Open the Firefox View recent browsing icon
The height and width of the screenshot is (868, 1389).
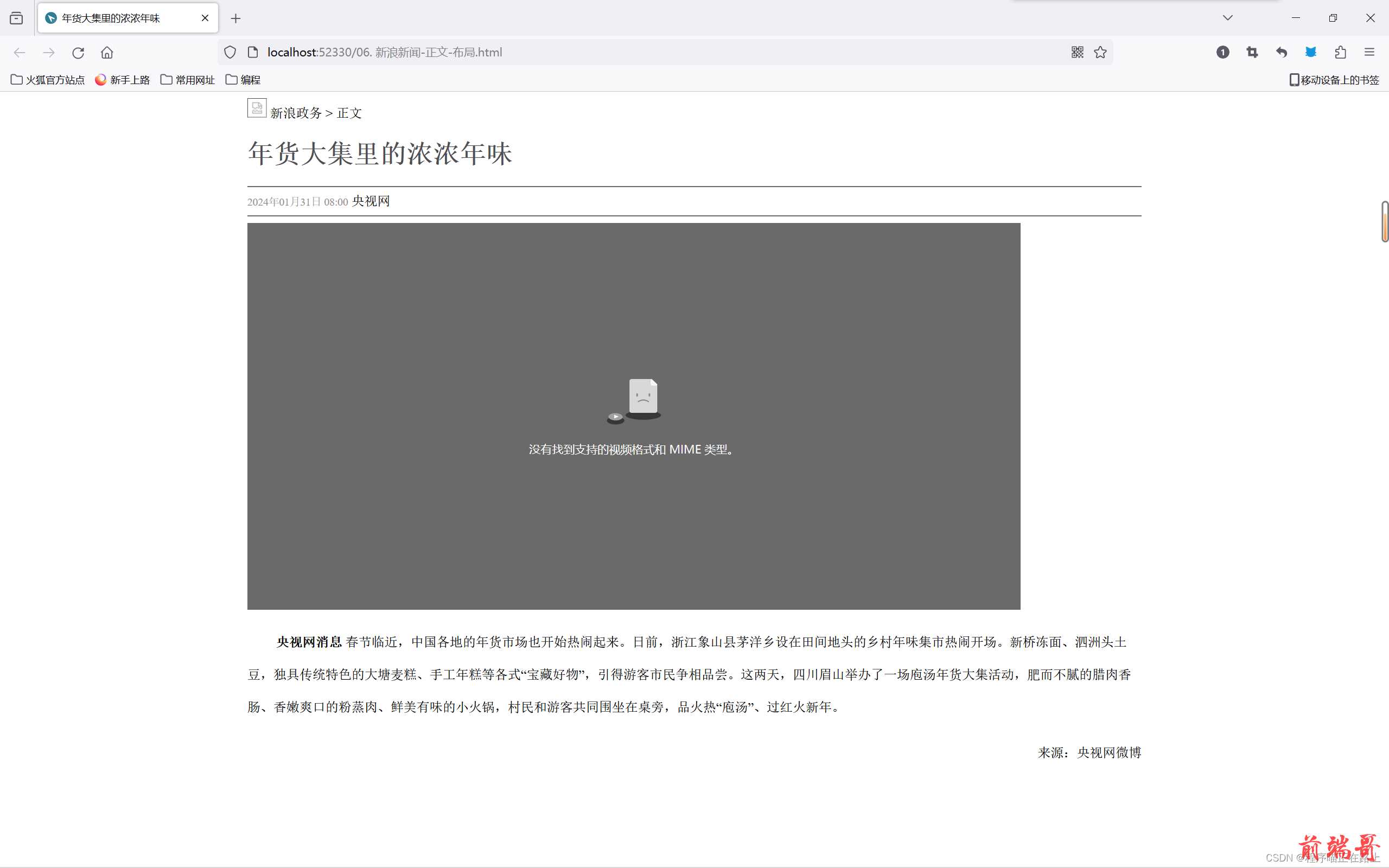[17, 18]
